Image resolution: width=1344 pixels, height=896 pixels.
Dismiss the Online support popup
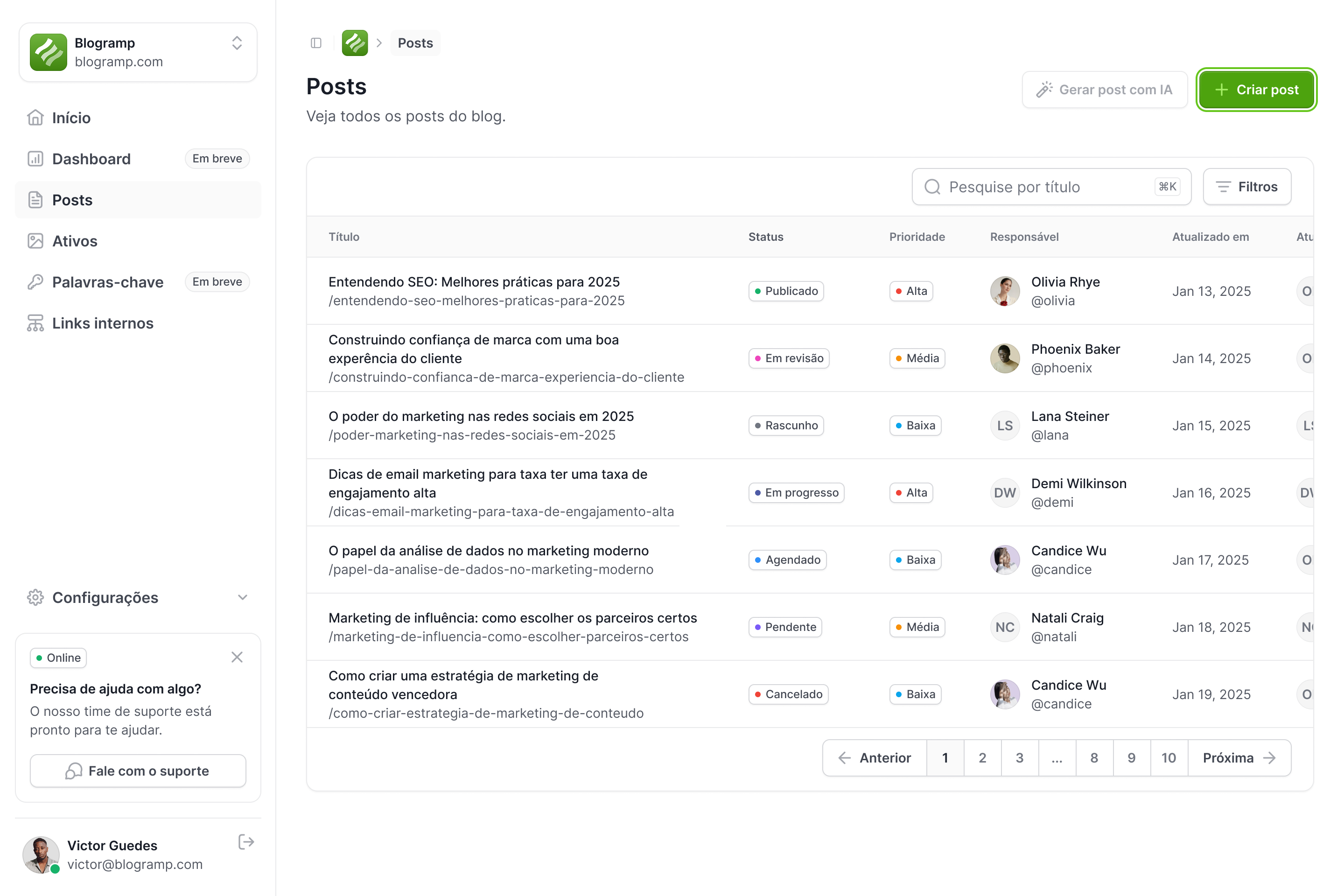pyautogui.click(x=238, y=657)
